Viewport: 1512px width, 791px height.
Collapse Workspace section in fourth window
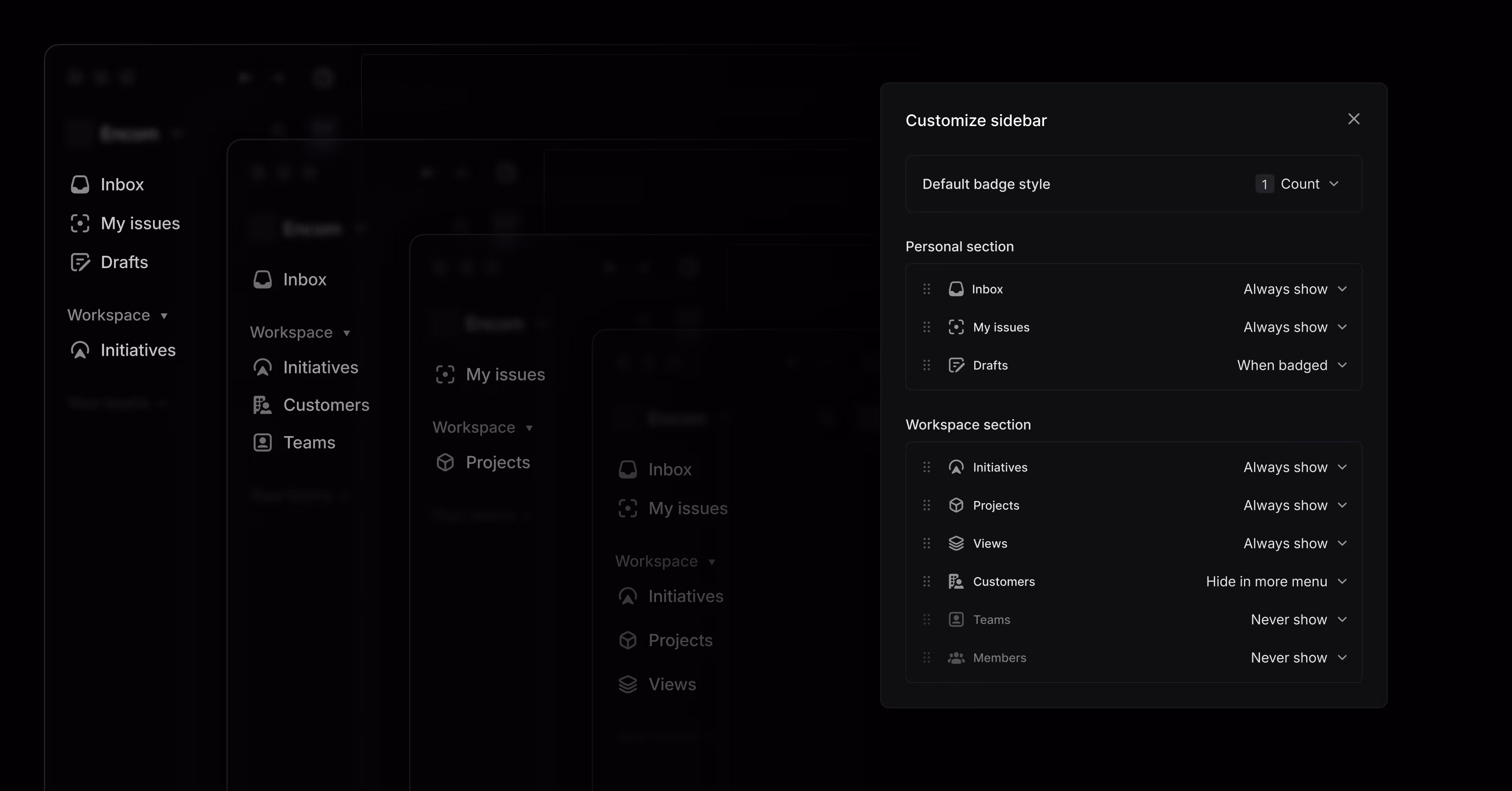666,561
